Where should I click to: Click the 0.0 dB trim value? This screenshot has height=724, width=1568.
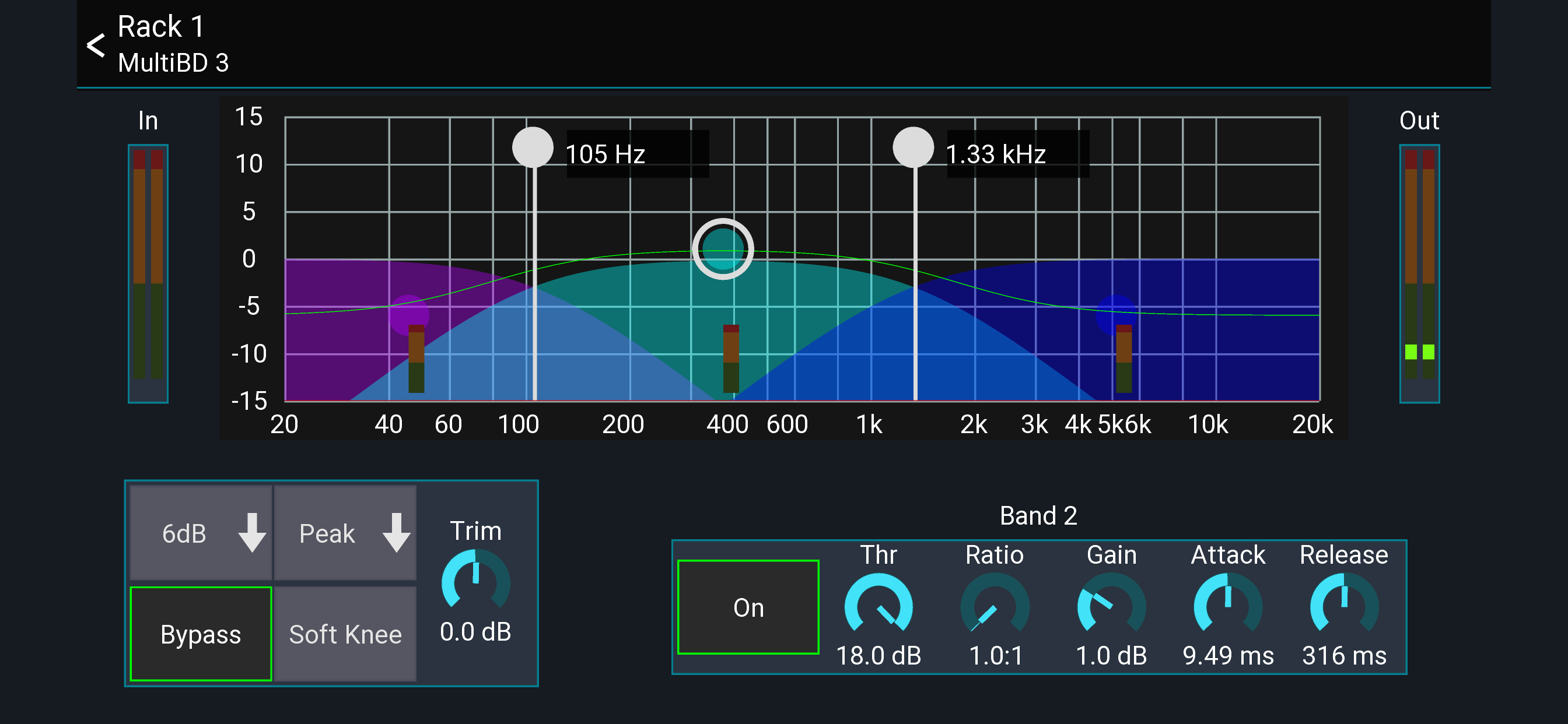coord(475,631)
